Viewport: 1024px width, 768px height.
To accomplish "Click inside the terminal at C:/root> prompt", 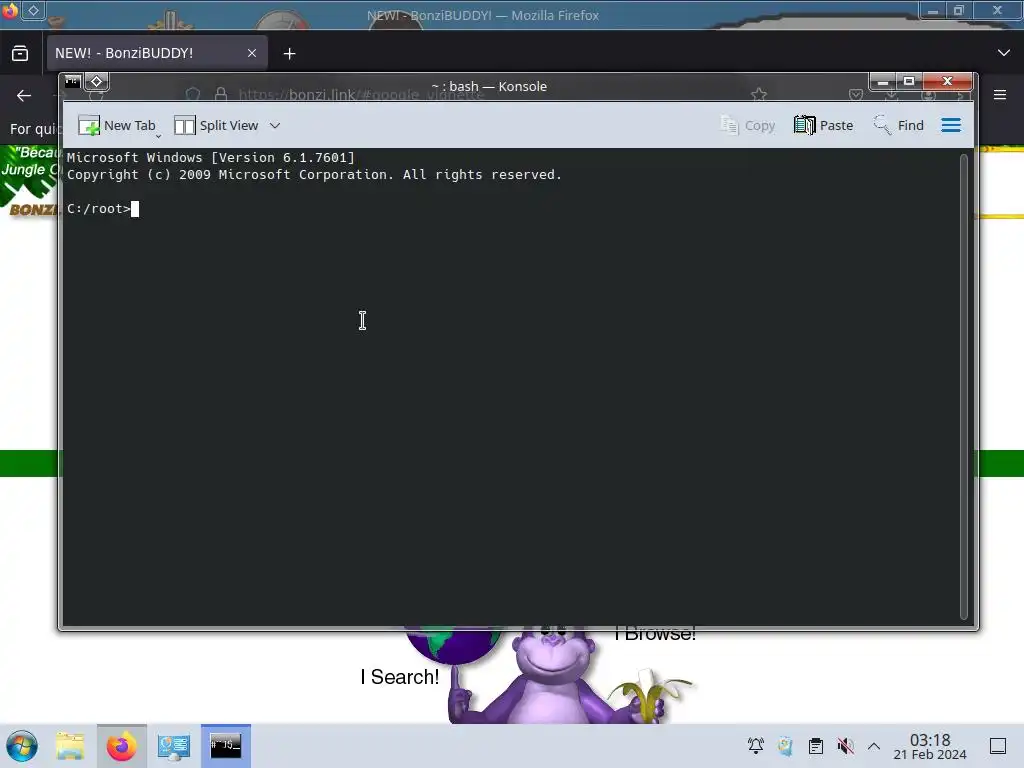I will click(x=135, y=209).
